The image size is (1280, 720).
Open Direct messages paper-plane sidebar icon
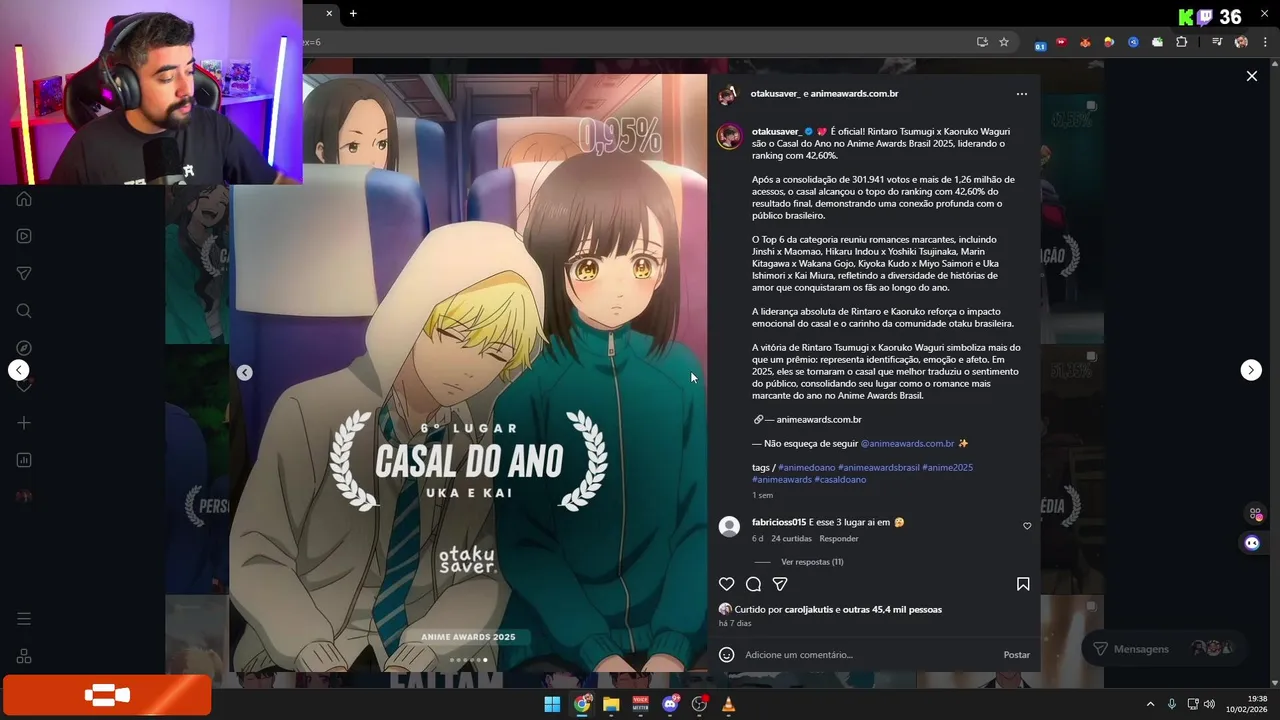coord(24,273)
